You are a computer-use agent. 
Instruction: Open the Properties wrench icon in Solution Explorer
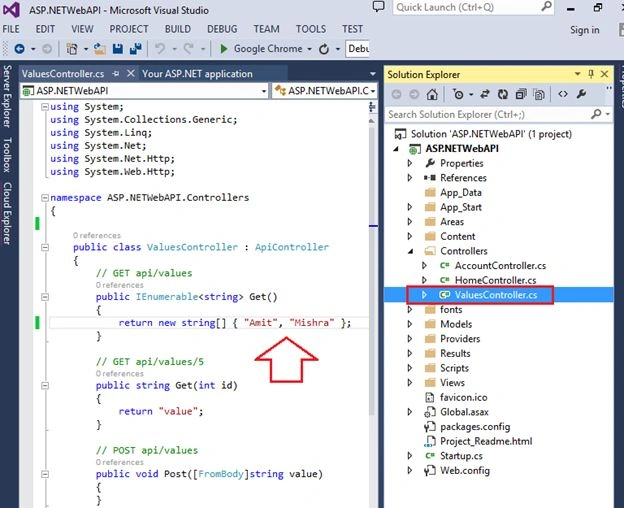tap(581, 94)
